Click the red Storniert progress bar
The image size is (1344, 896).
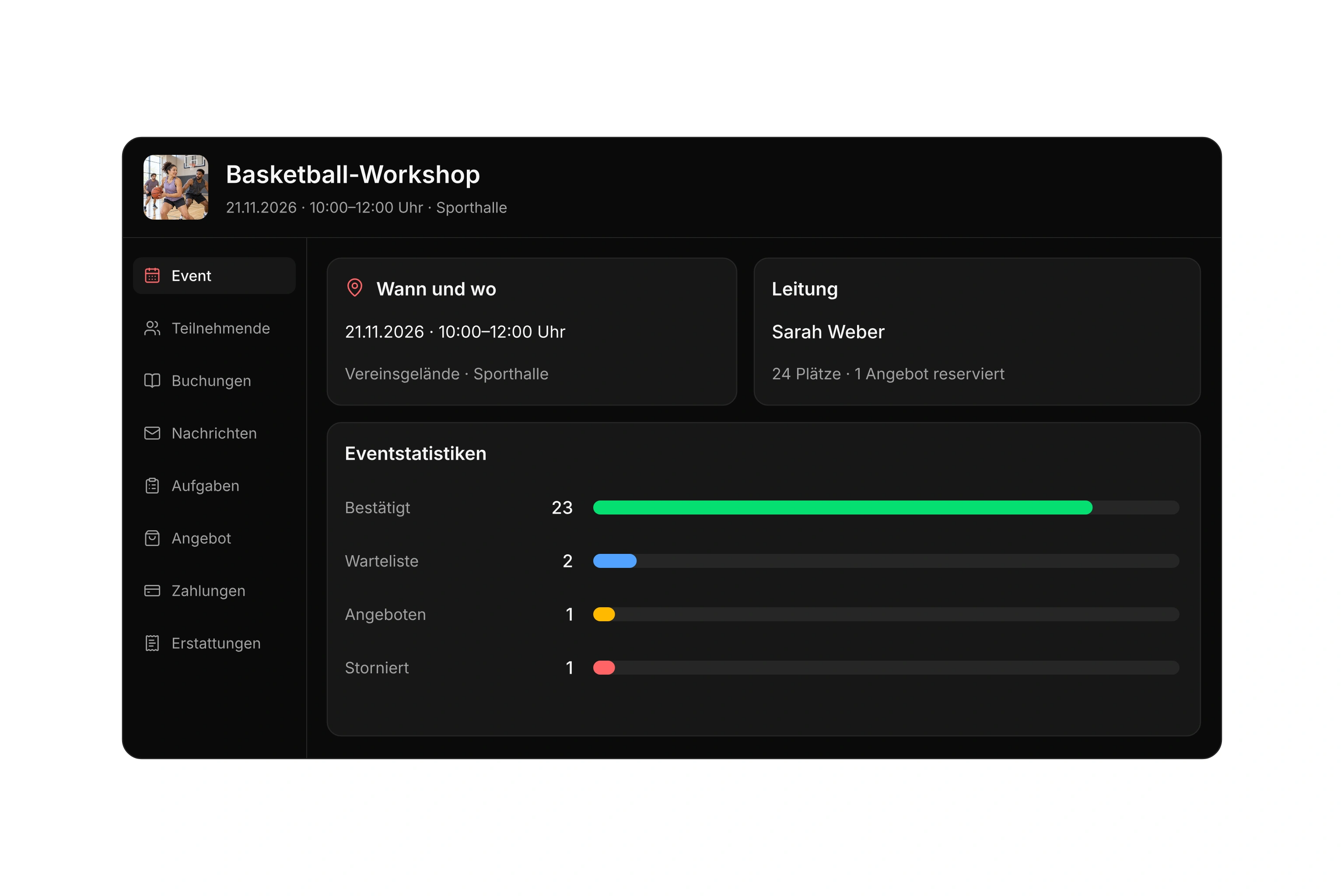pos(604,668)
